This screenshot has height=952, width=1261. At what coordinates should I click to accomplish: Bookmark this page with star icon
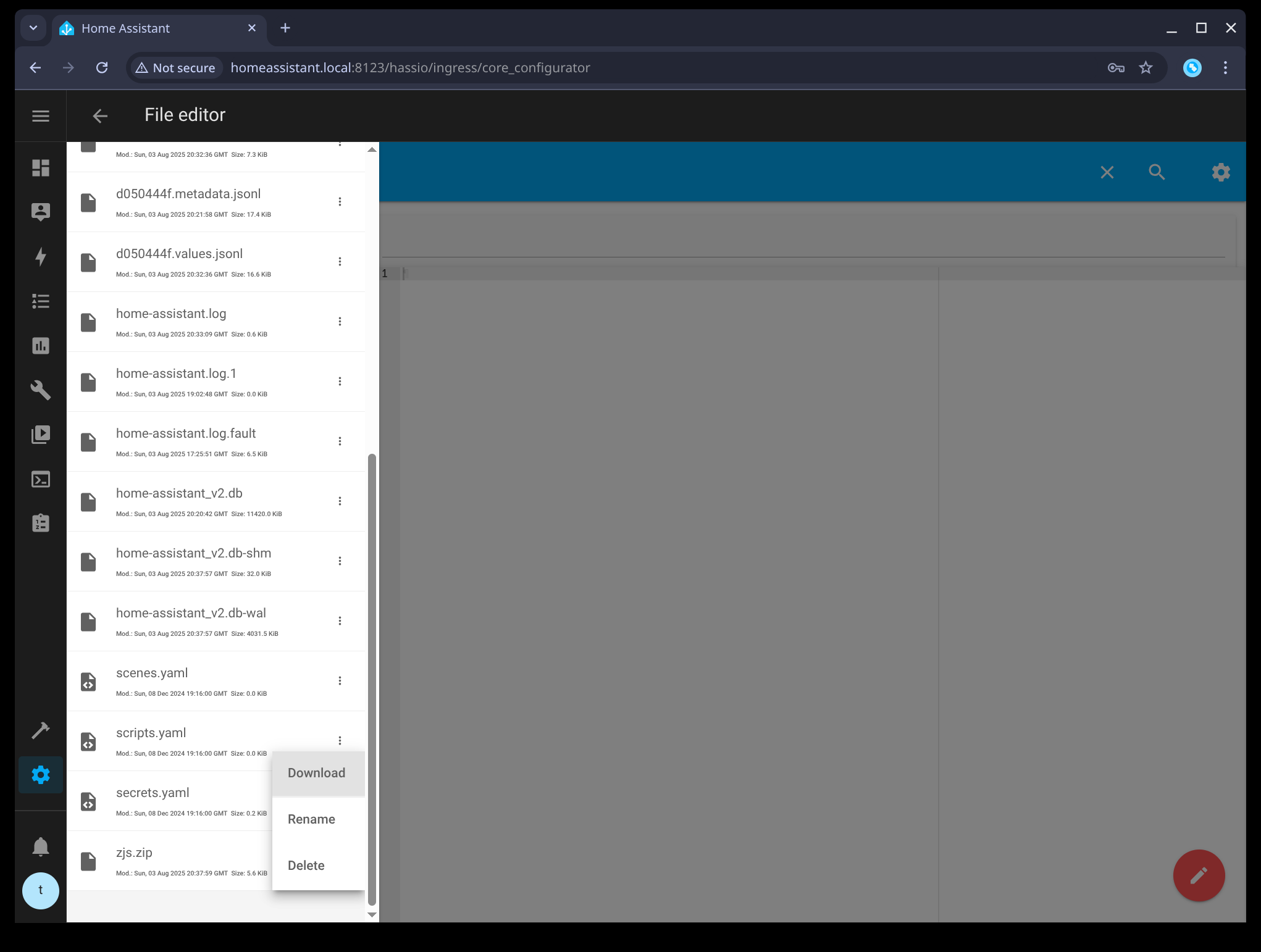click(x=1146, y=68)
